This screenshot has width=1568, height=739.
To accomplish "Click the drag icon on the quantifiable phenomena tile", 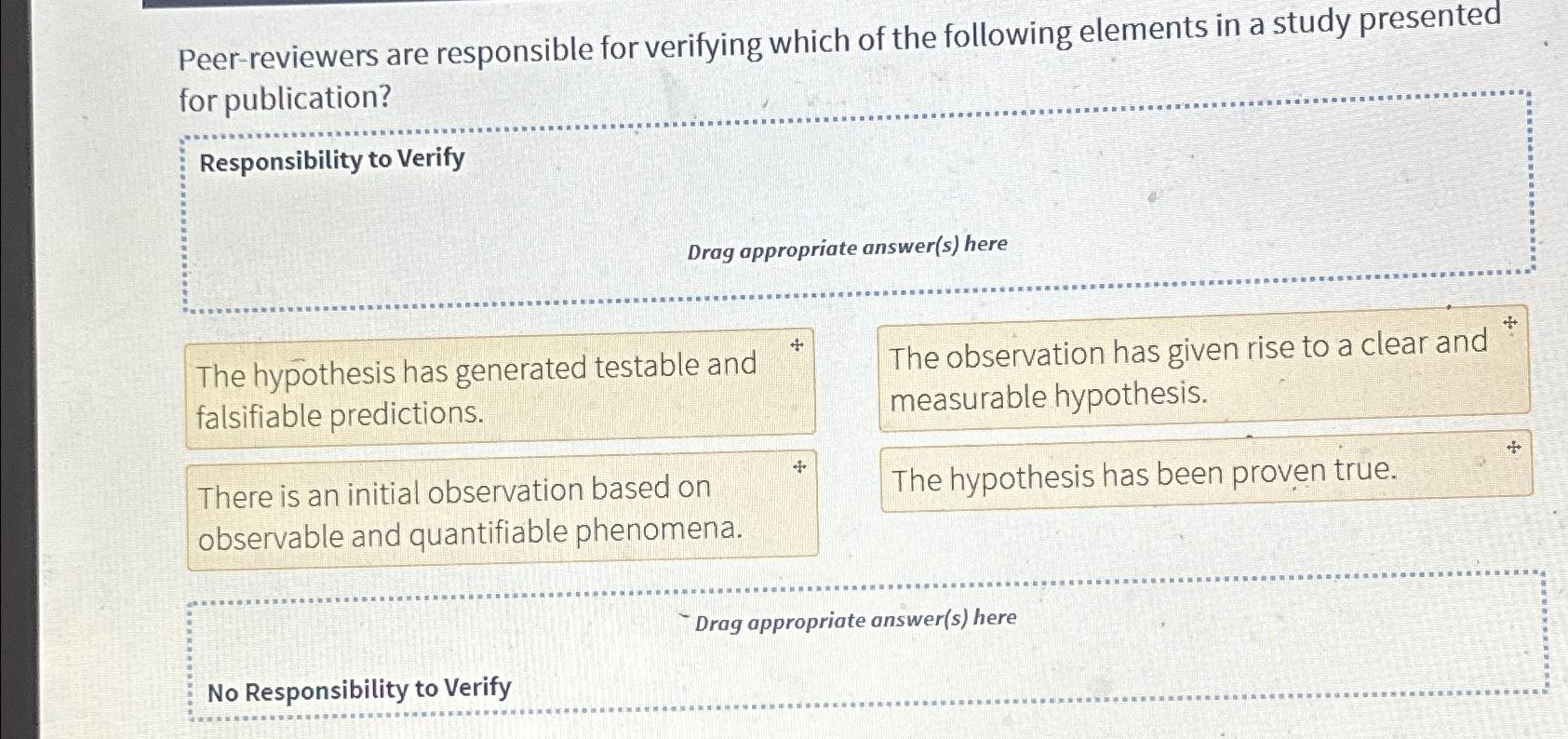I will coord(800,466).
